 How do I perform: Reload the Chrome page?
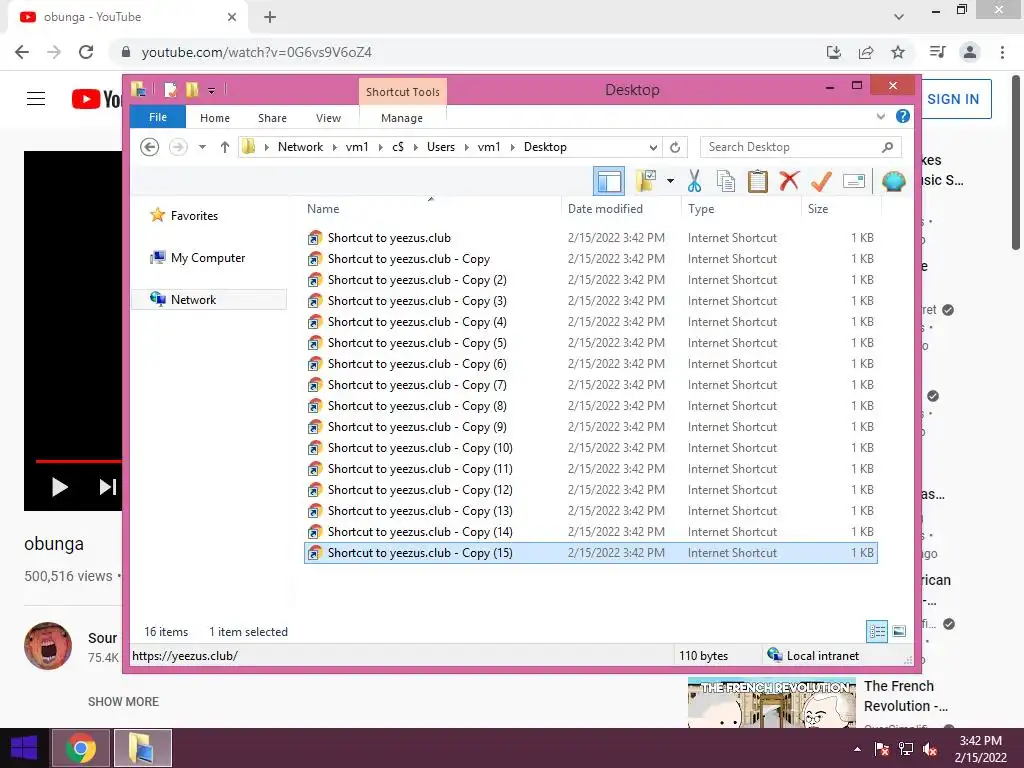pyautogui.click(x=86, y=52)
